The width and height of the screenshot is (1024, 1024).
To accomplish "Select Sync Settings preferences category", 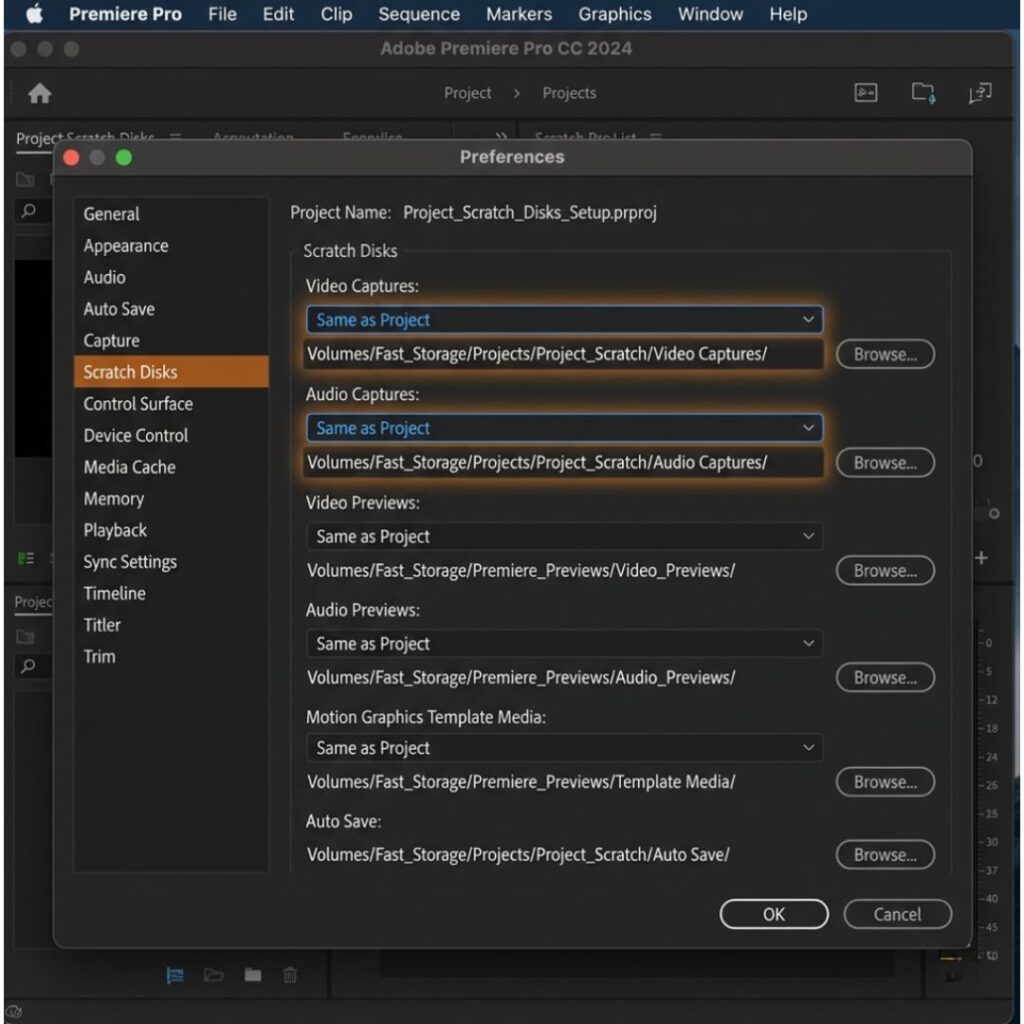I will [x=171, y=562].
